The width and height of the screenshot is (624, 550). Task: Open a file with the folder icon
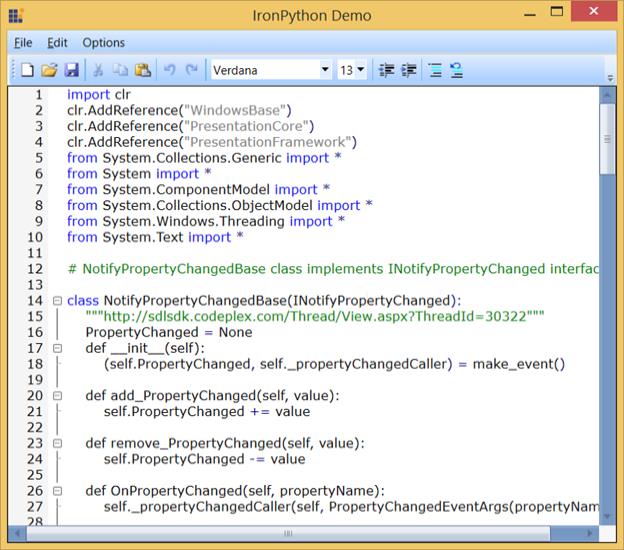[49, 70]
